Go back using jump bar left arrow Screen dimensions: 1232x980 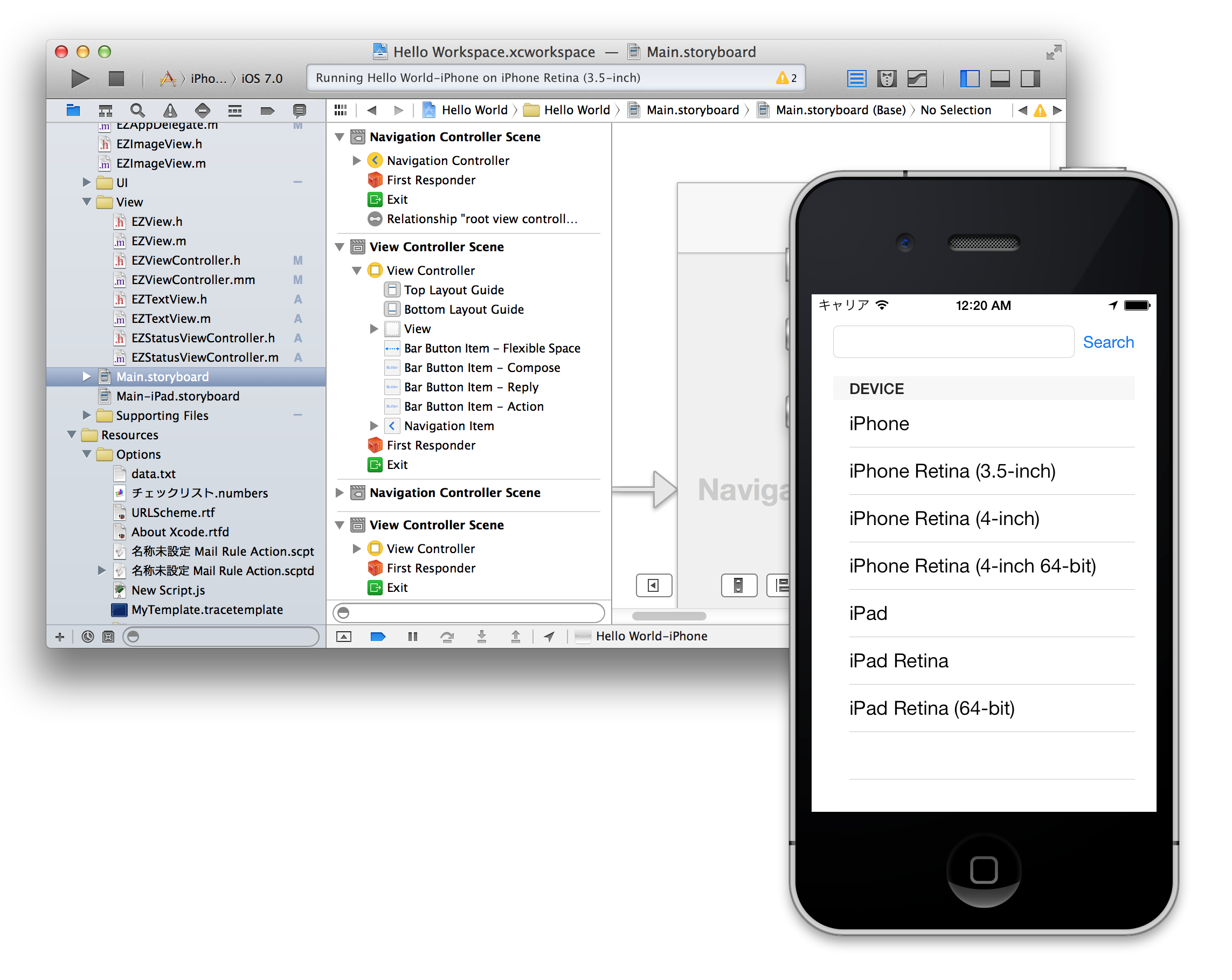click(371, 110)
